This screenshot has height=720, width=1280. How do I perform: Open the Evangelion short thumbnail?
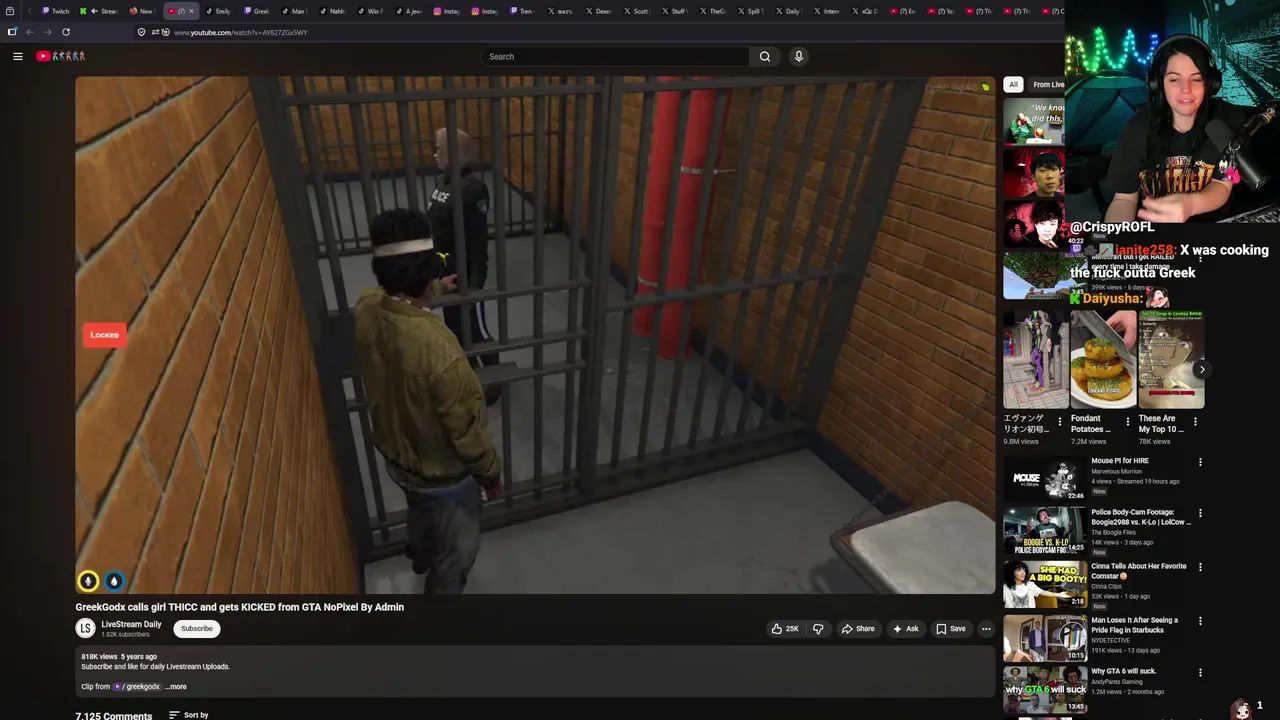[x=1035, y=359]
